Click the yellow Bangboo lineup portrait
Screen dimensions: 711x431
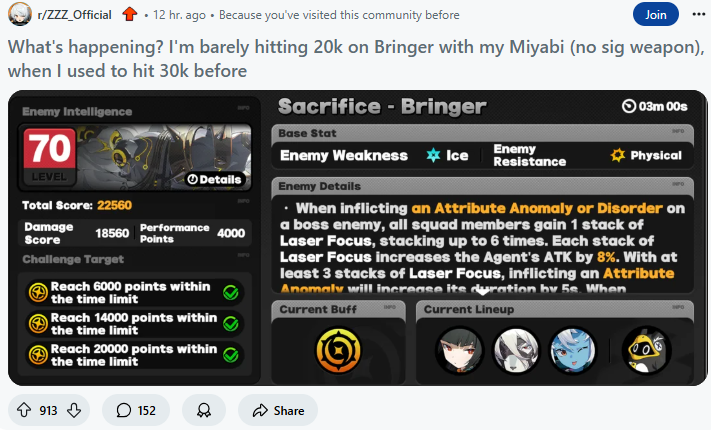coord(646,350)
